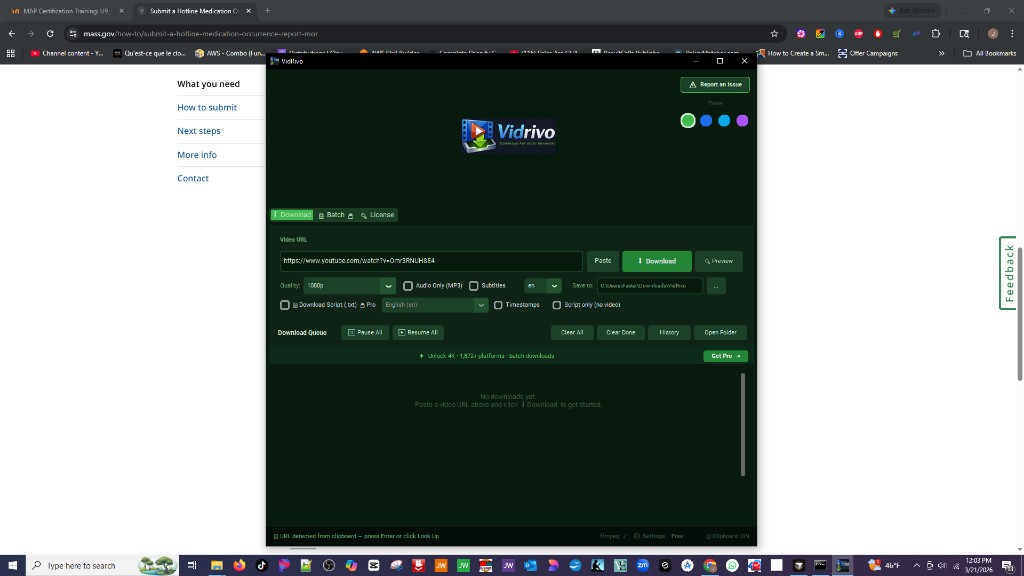Open 'More info' link in browser page
1024x576 pixels.
click(x=197, y=155)
